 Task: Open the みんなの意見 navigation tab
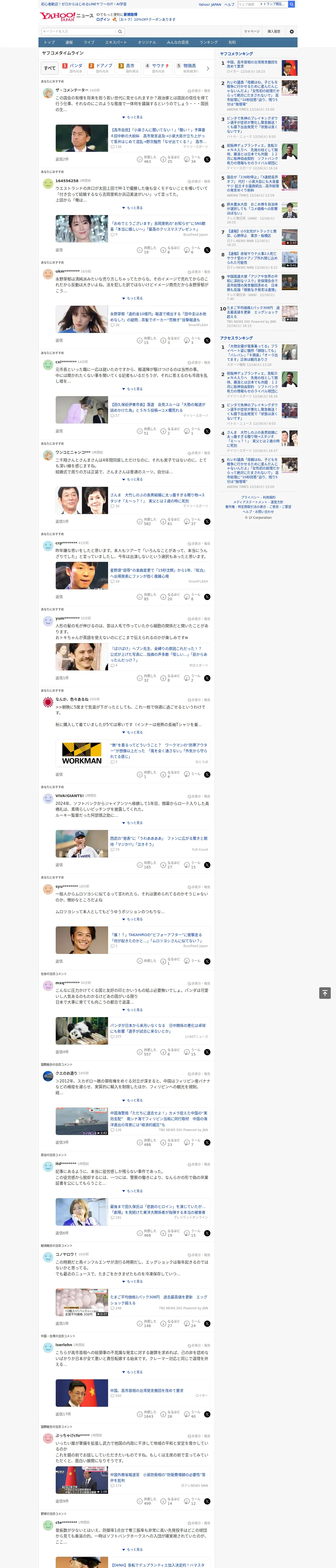[177, 43]
